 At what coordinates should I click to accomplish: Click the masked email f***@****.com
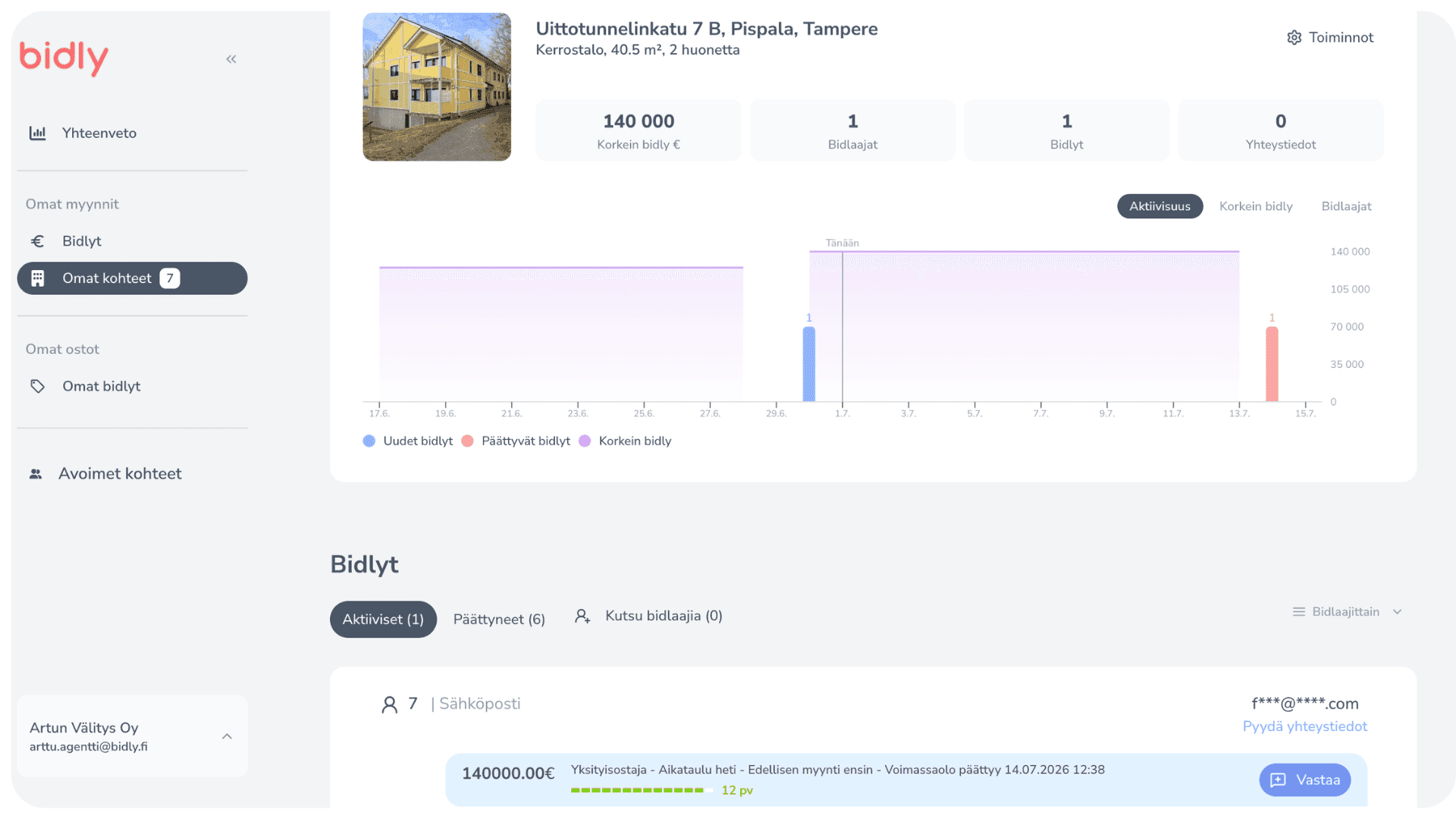(1304, 704)
